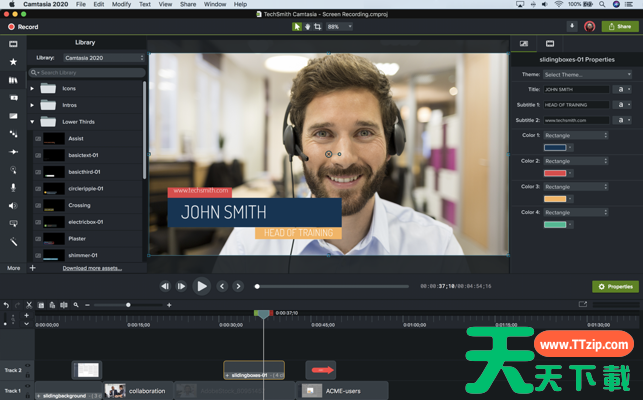Screen dimensions: 643x400
Task: Select the pan hand tool above canvas
Action: pyautogui.click(x=307, y=27)
